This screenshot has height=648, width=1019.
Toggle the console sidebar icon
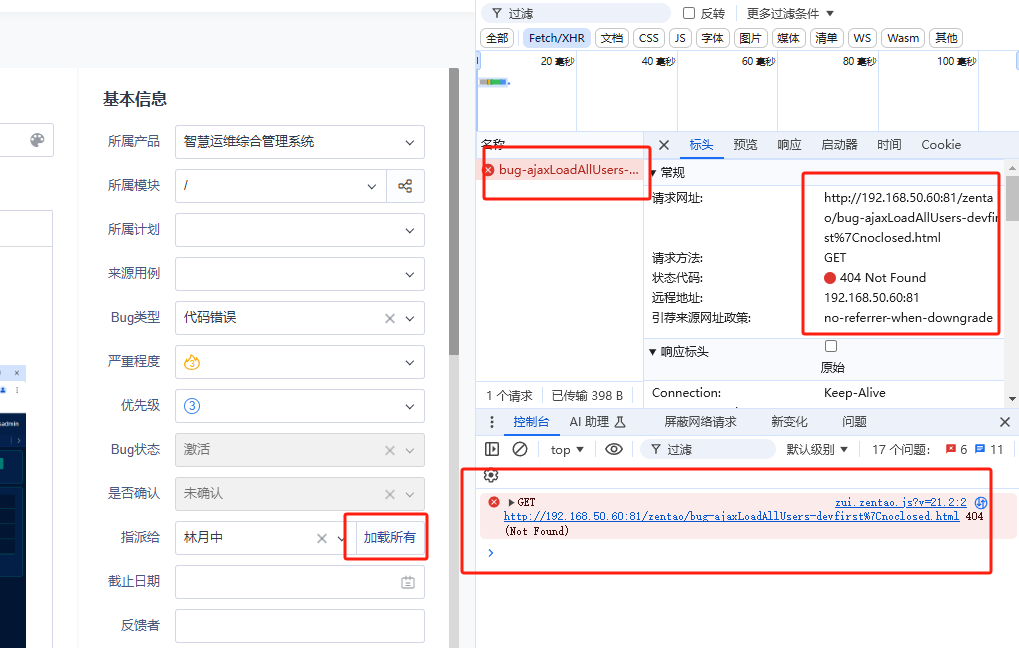[x=492, y=449]
